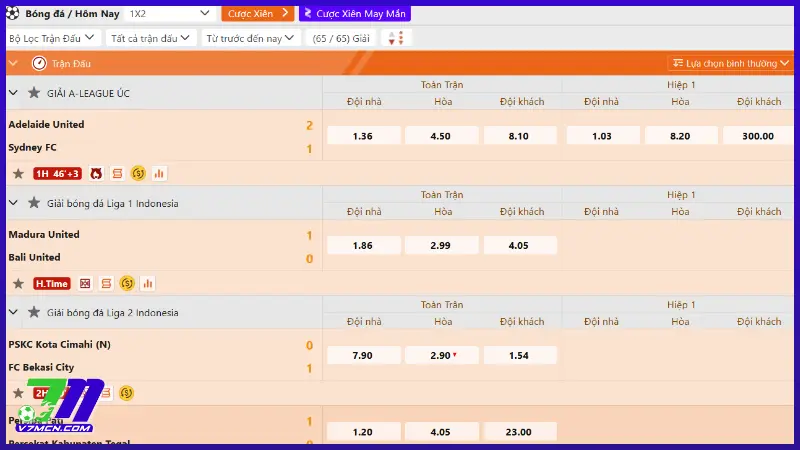Open the scoreboard icon under Bali United
This screenshot has width=800, height=450.
coord(85,283)
